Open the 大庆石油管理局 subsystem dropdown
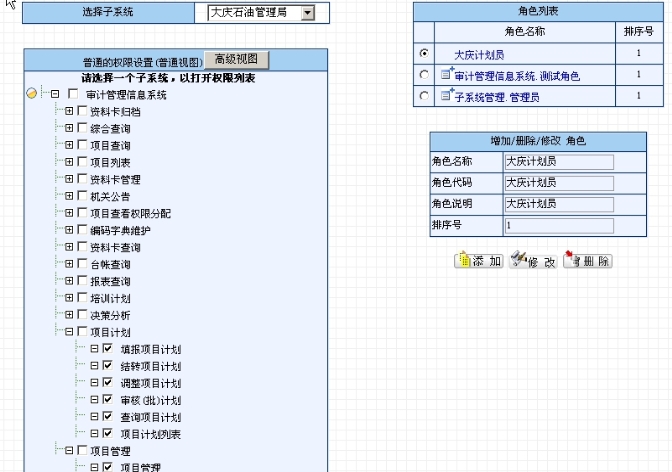The width and height of the screenshot is (672, 472). point(307,13)
